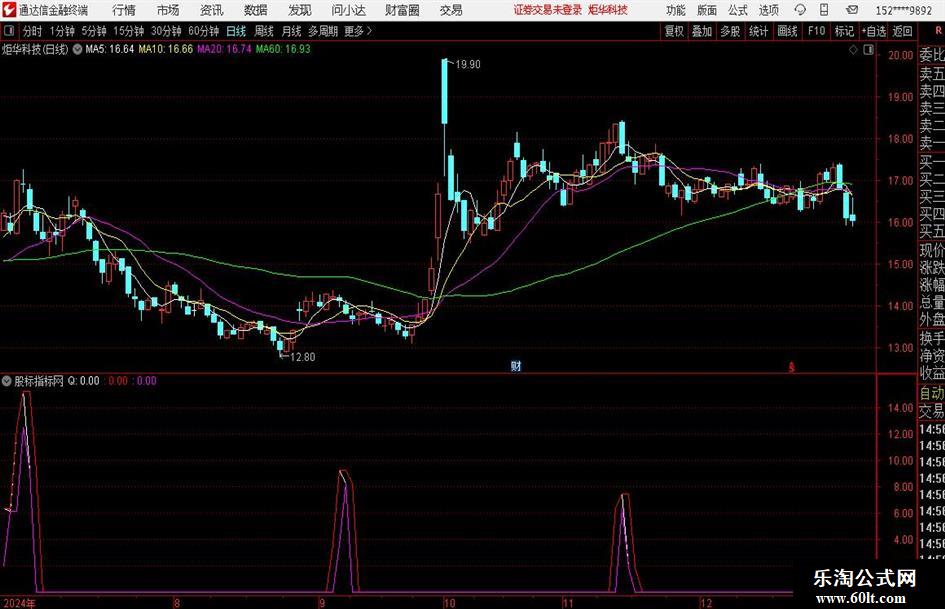Click the MA60: 16.93 label

click(283, 49)
